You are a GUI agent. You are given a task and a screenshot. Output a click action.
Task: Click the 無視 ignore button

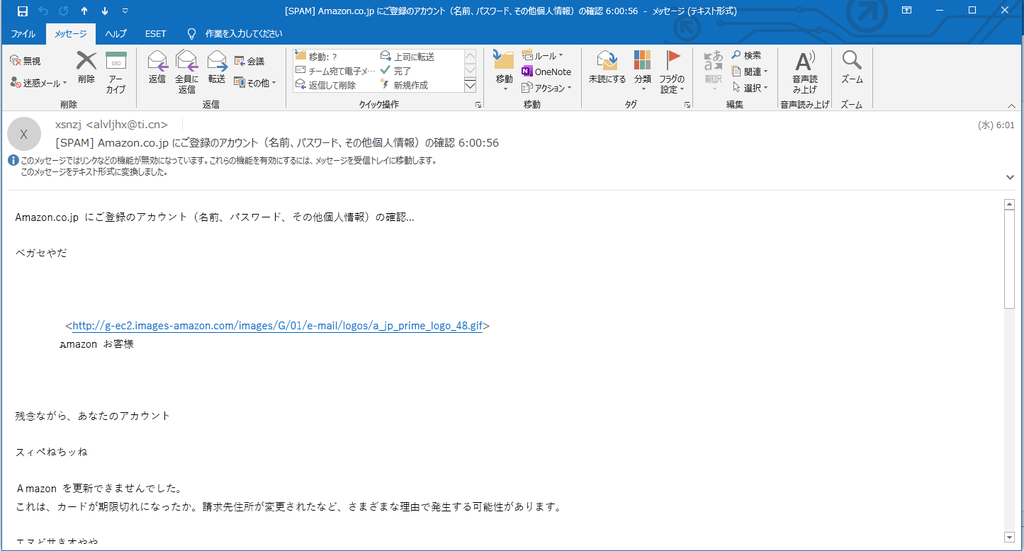(25, 61)
